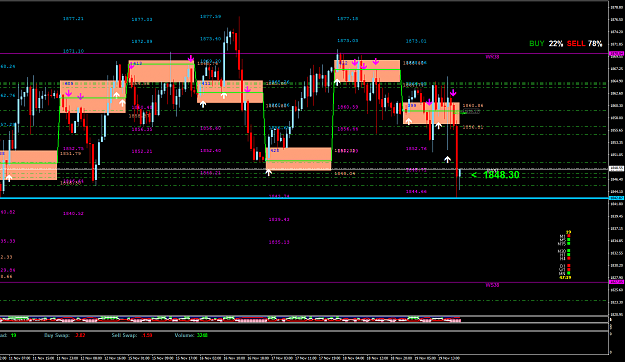Click the magenta 1844.66 level label

tap(416, 192)
